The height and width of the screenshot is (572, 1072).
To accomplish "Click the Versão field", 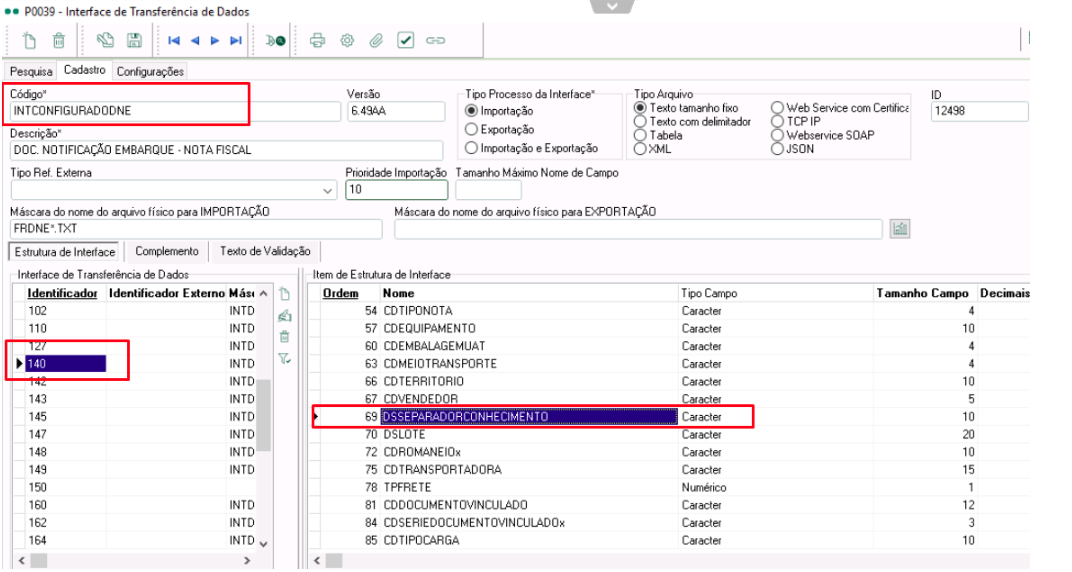I will pyautogui.click(x=396, y=111).
